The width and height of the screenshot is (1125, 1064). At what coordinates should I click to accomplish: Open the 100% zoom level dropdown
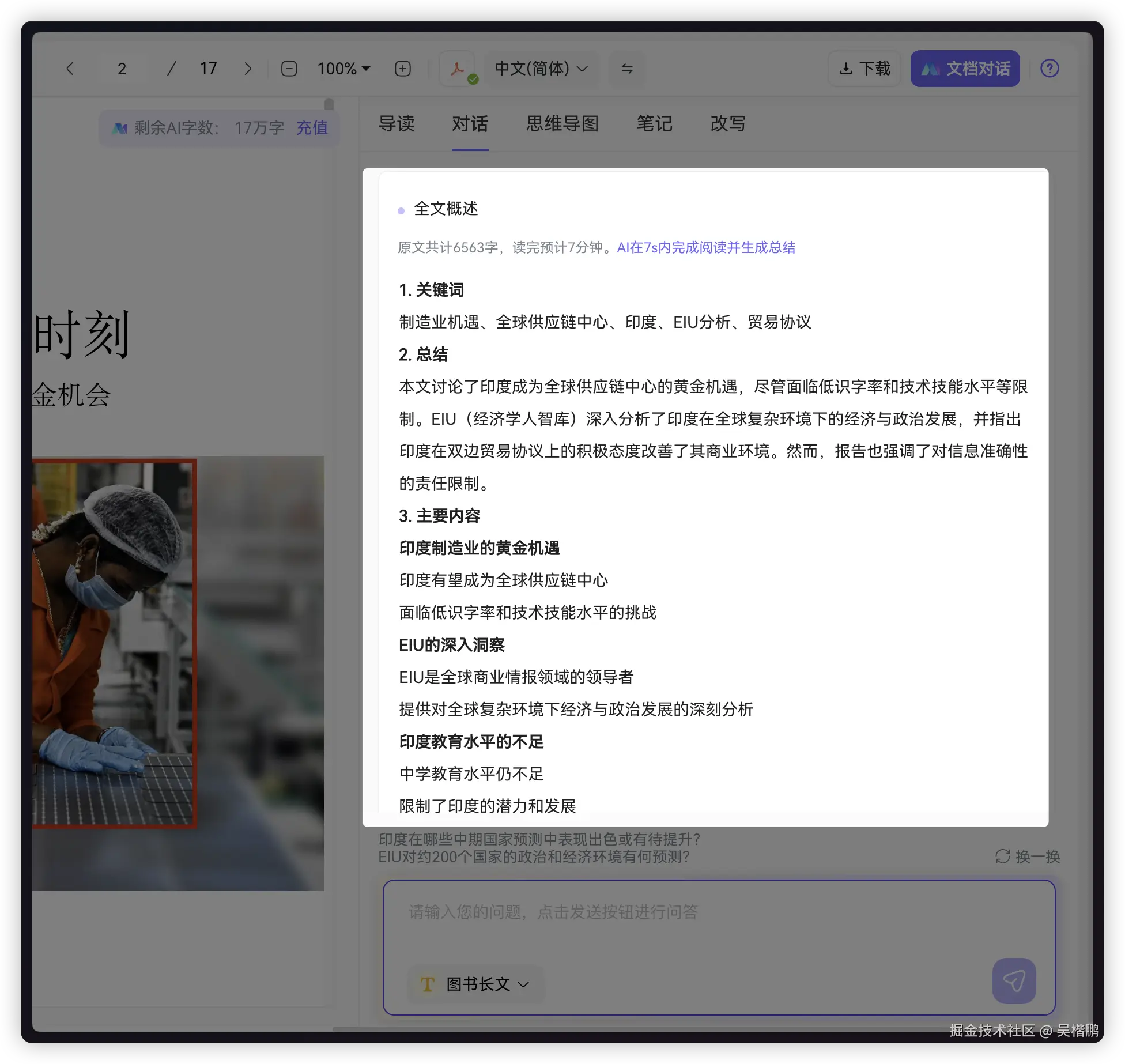[x=343, y=69]
